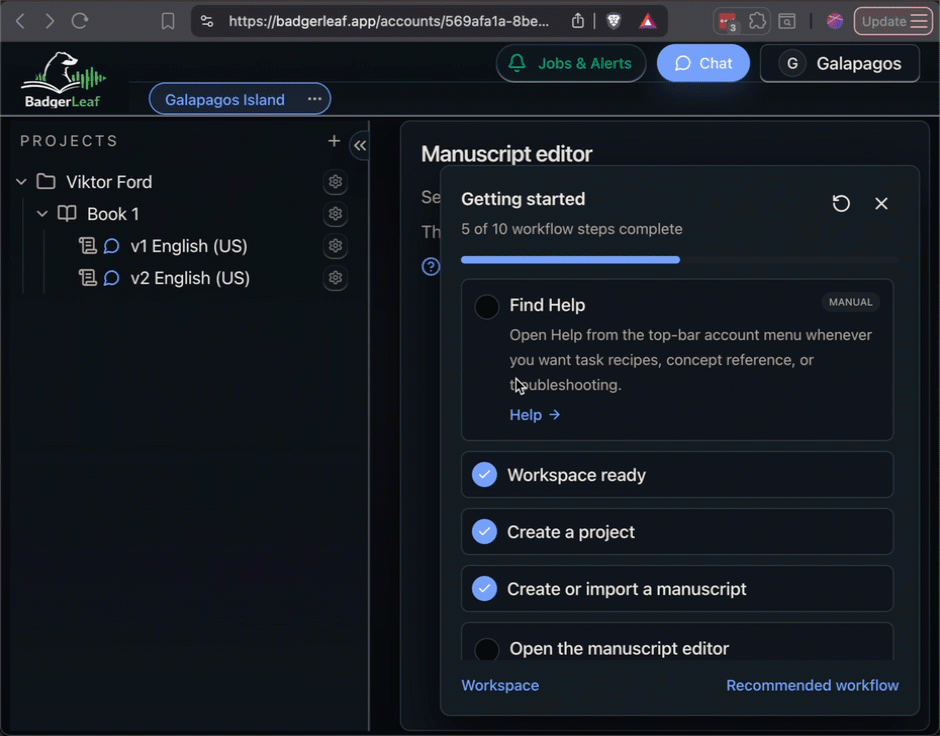Click the Brave Rewards triangle icon
The image size is (940, 736).
click(647, 22)
